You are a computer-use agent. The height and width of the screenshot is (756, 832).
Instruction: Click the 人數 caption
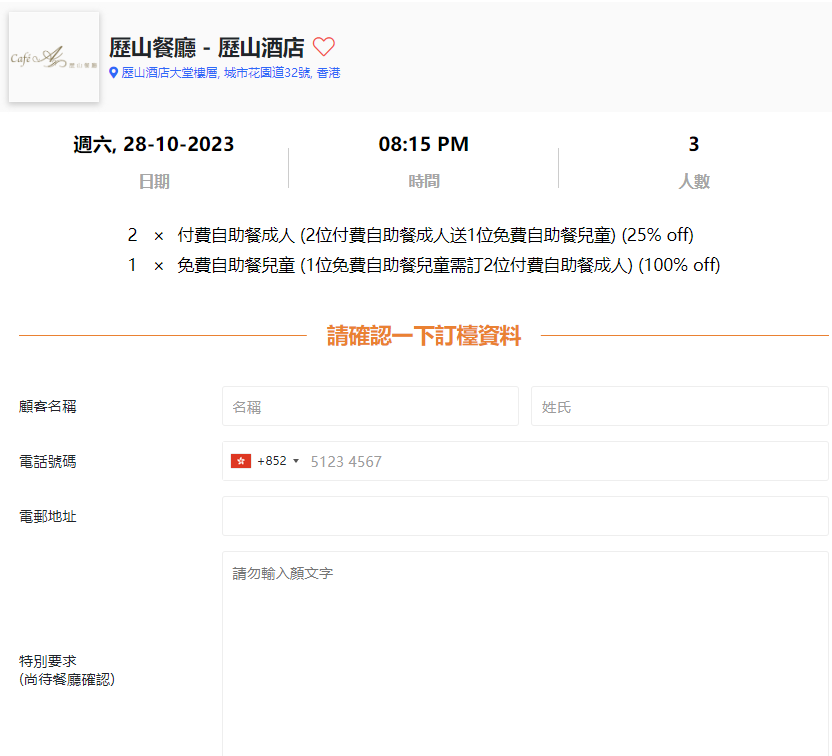click(x=694, y=182)
